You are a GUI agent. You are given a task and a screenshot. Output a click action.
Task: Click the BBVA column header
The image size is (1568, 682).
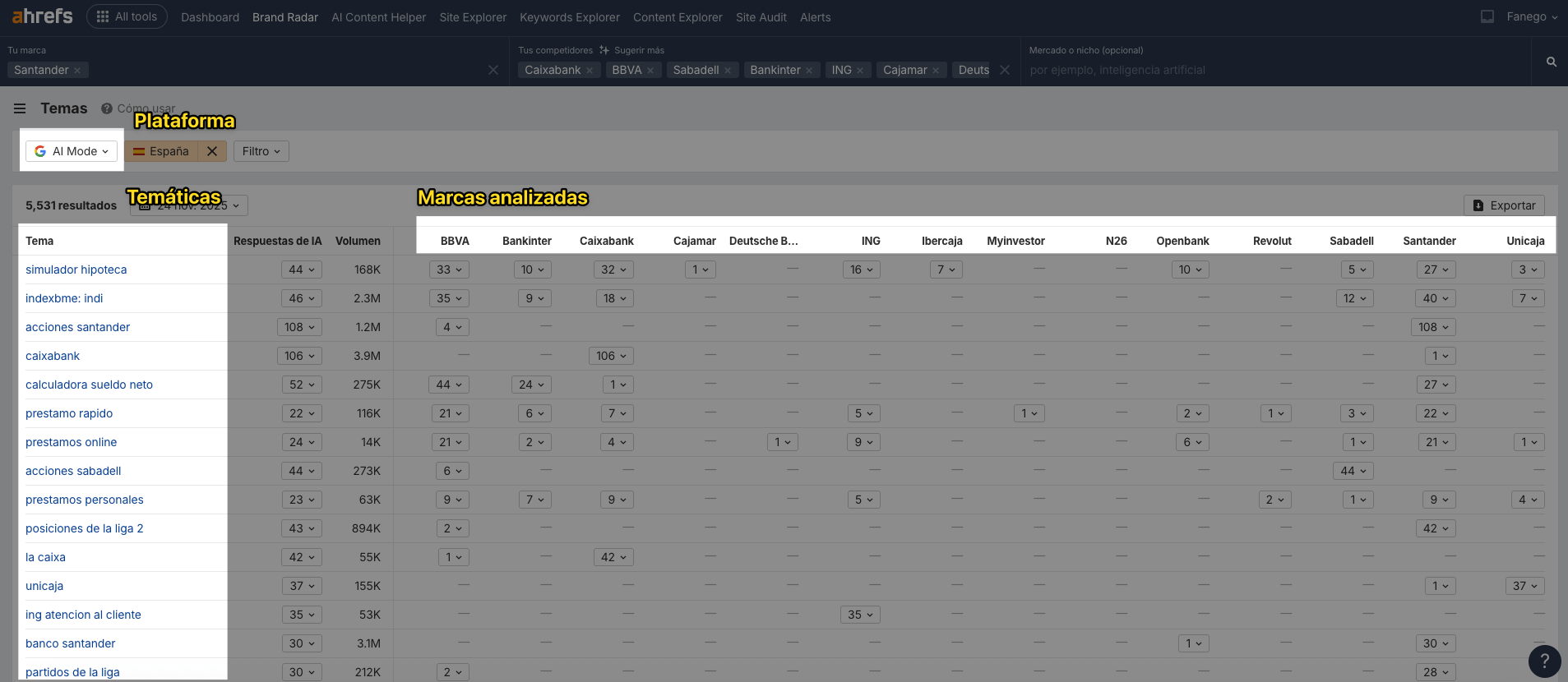click(455, 241)
